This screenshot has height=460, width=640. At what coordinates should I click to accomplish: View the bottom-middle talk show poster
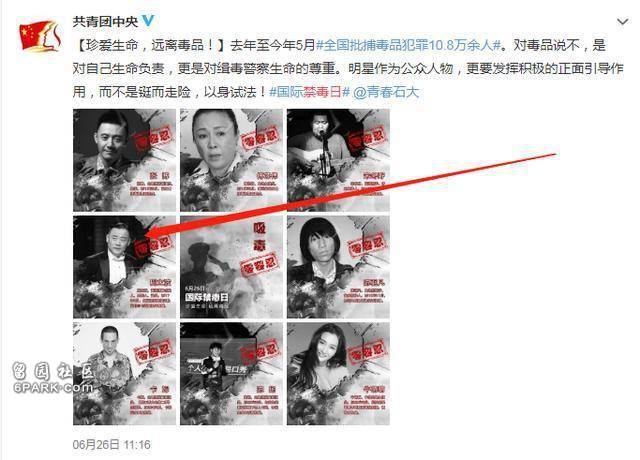tap(231, 374)
